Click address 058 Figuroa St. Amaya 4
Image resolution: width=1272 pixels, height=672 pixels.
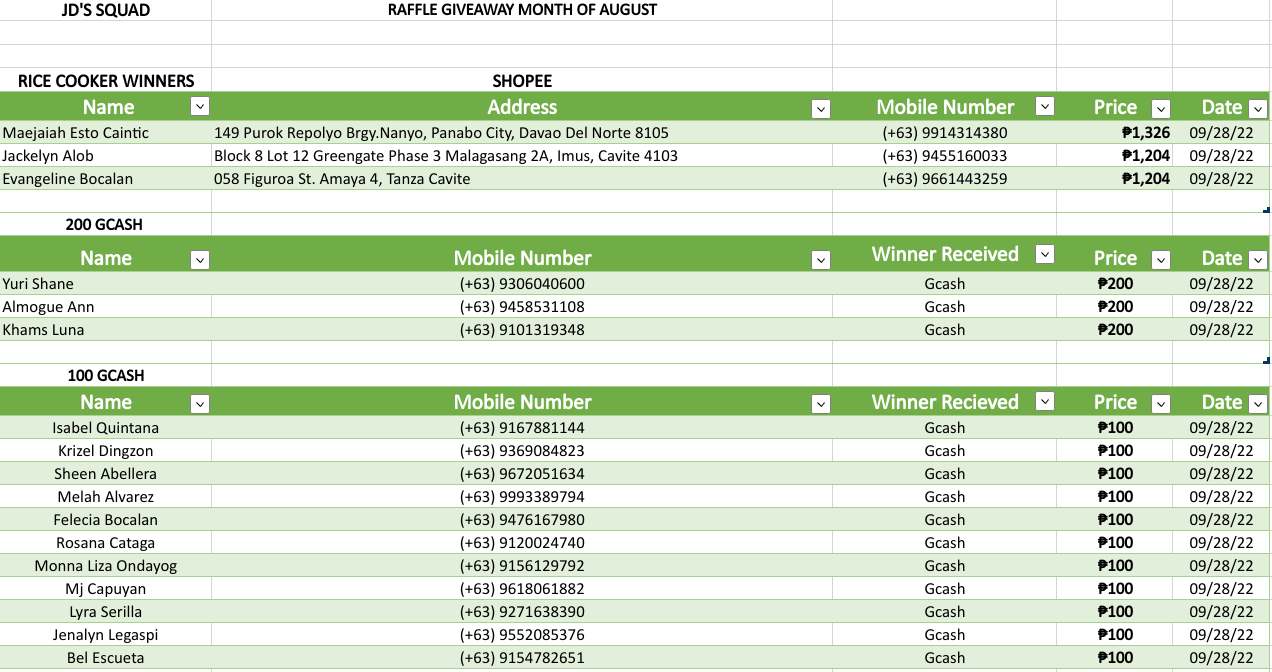point(342,179)
